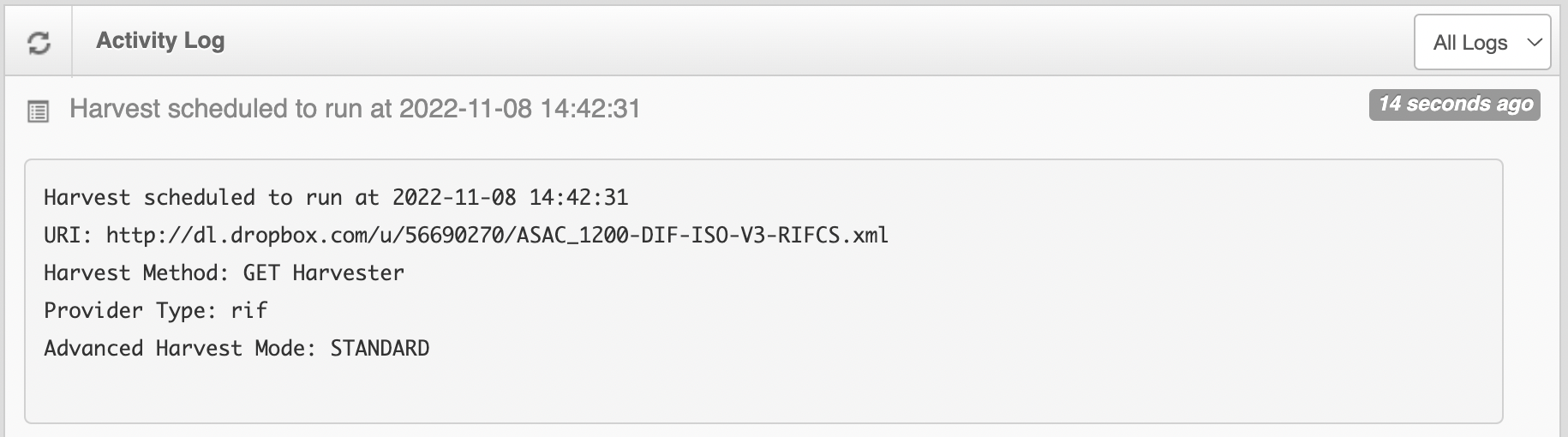Click the "Provider Type:" label
1568x437 pixels.
130,310
